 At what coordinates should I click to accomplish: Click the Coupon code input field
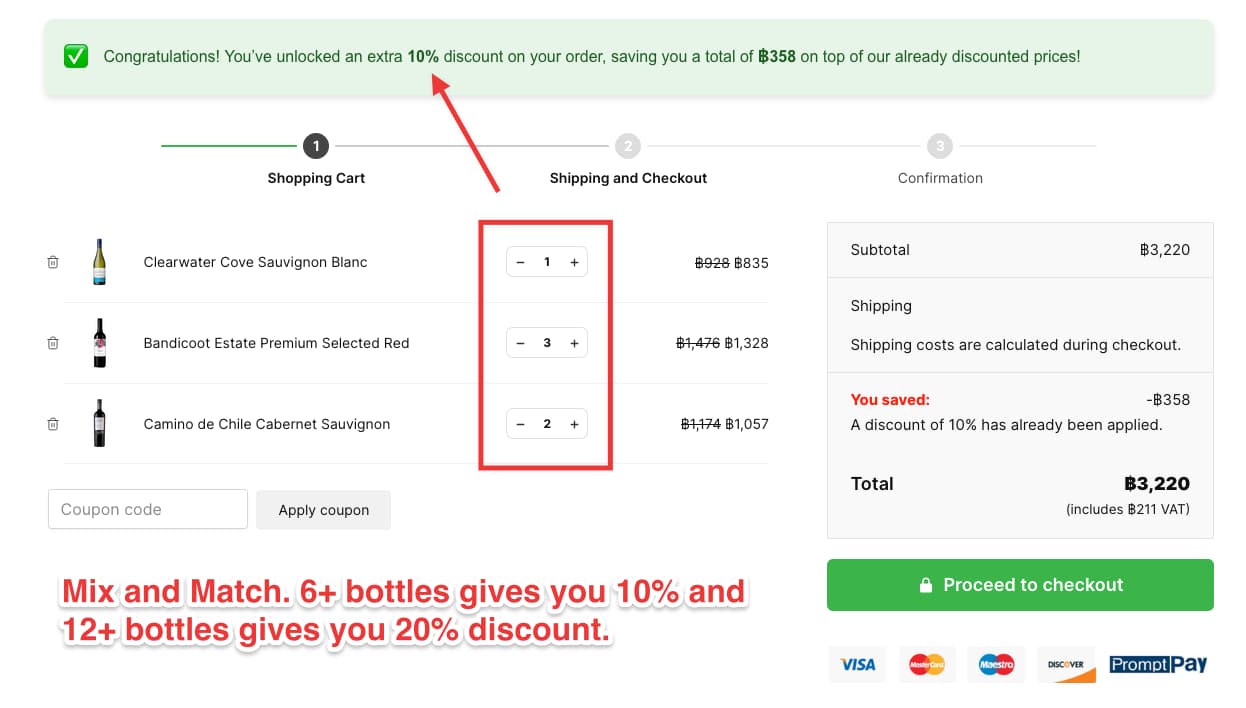click(x=147, y=509)
